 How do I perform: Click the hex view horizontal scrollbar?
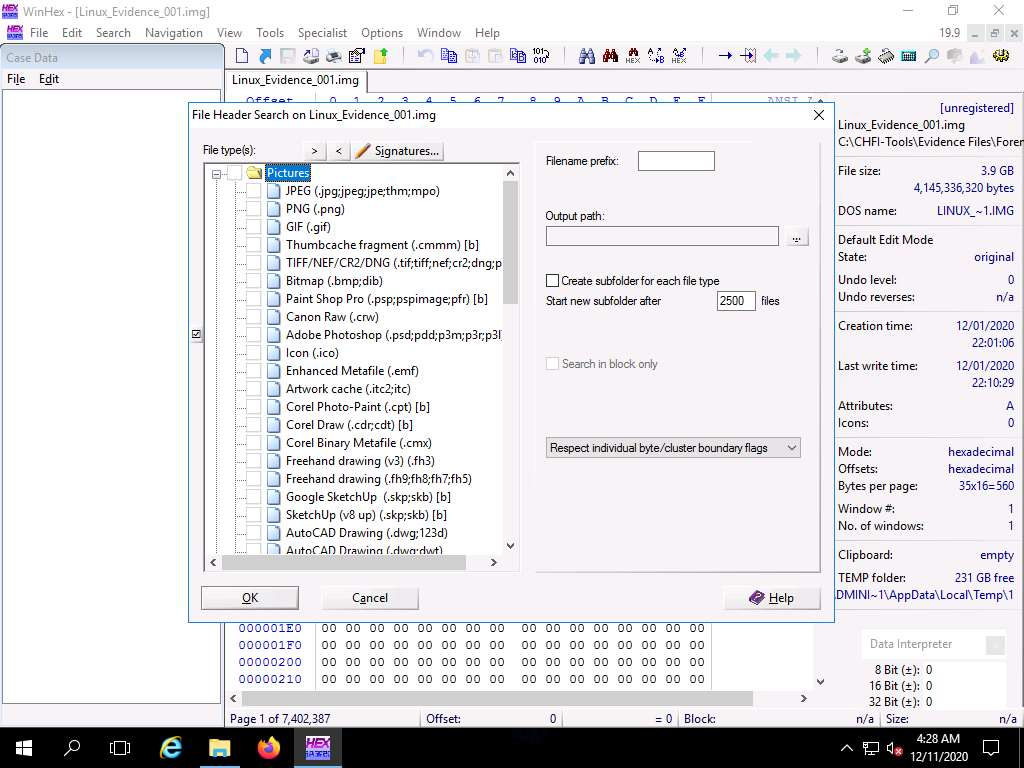coord(497,698)
